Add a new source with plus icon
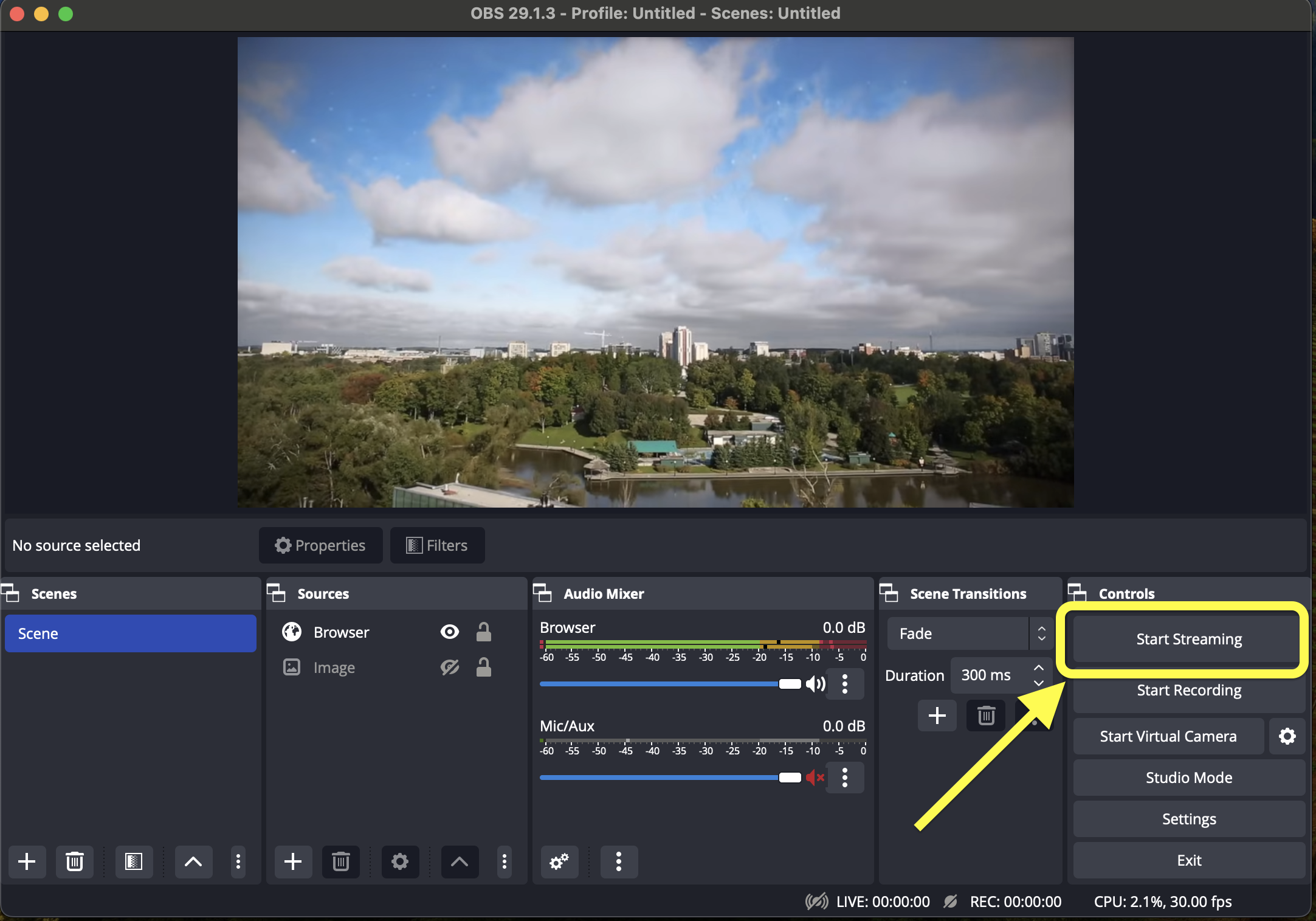 tap(292, 861)
